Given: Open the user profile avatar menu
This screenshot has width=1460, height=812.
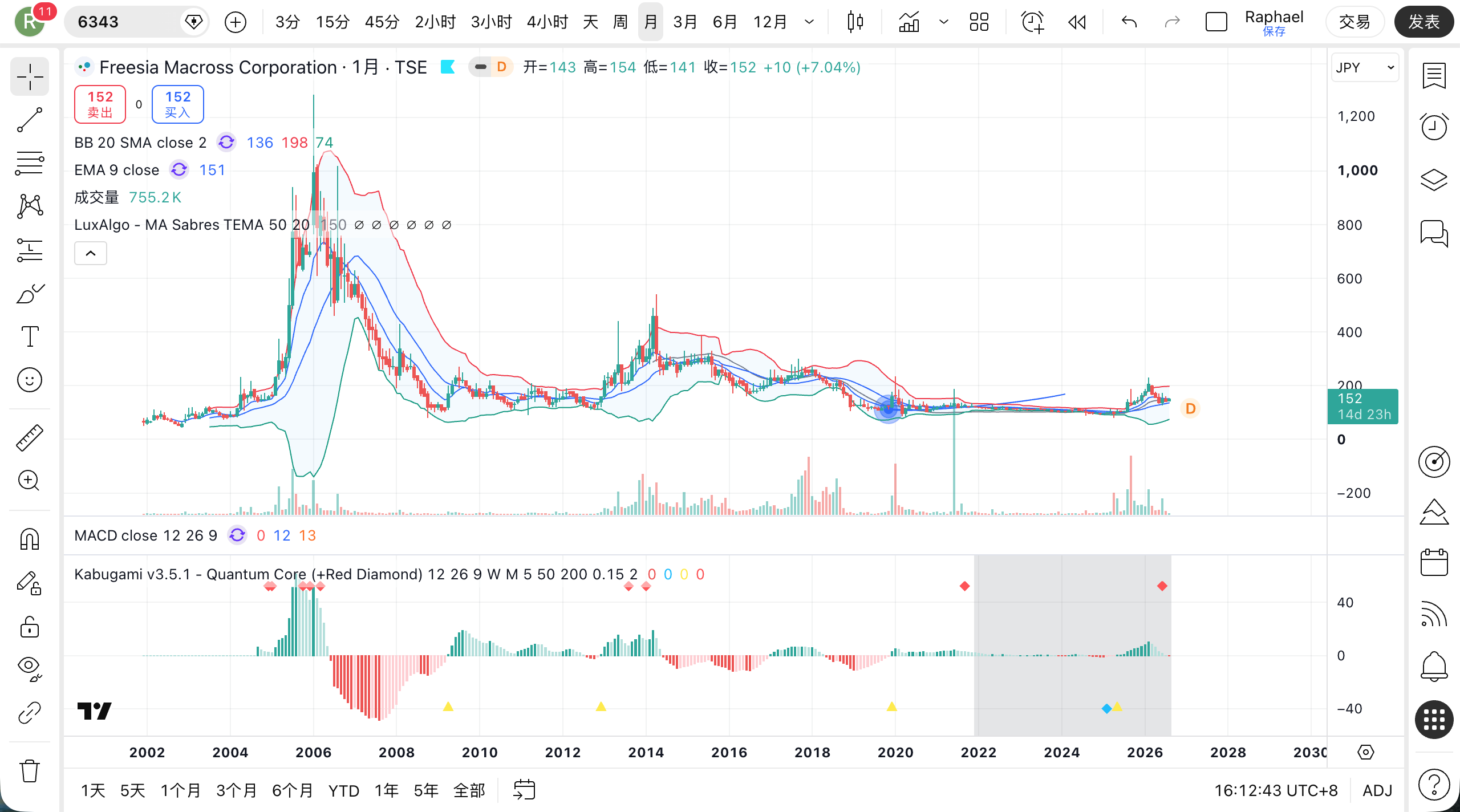Looking at the screenshot, I should coord(30,22).
